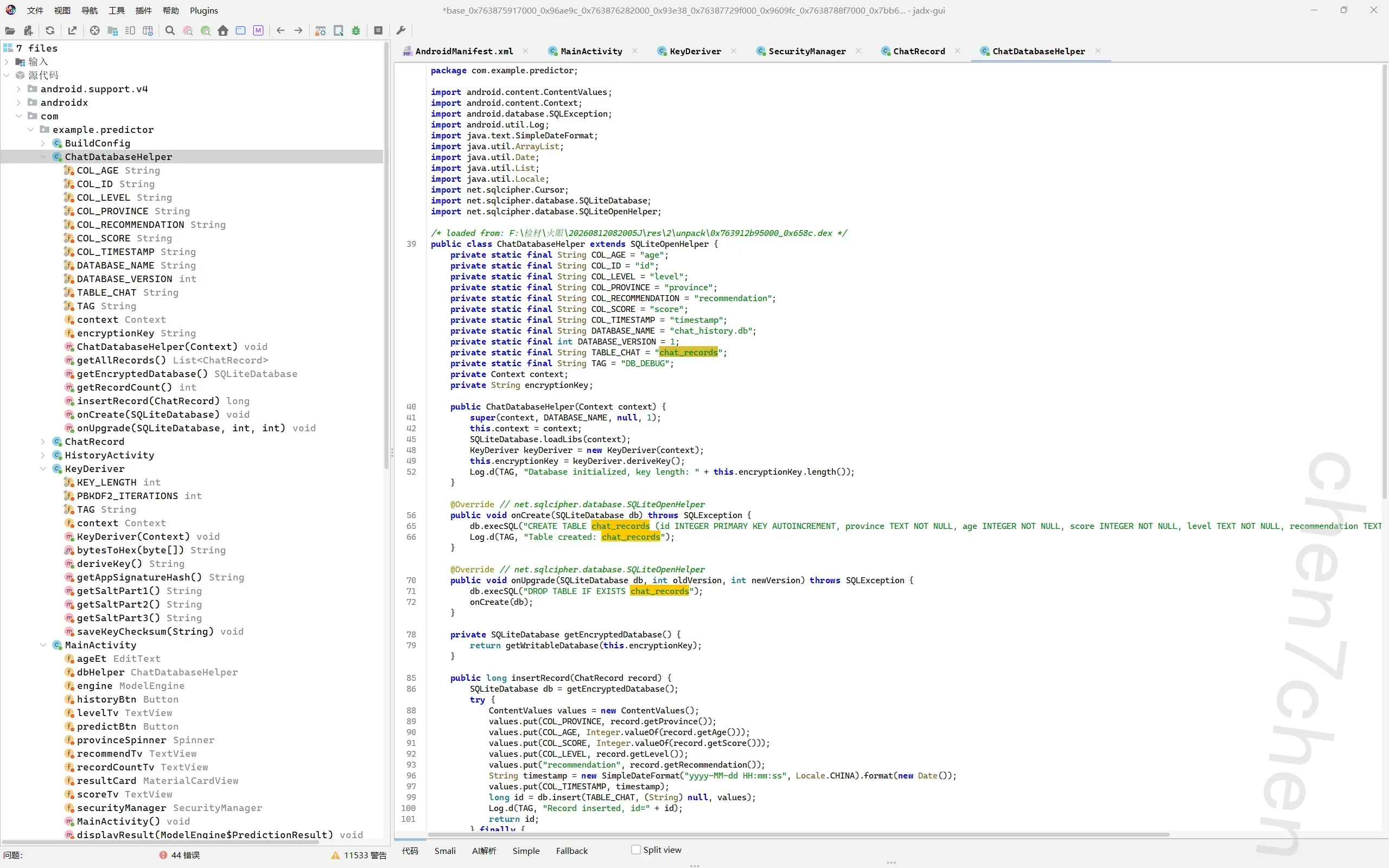Collapse the 源代码 tree node

(7, 75)
